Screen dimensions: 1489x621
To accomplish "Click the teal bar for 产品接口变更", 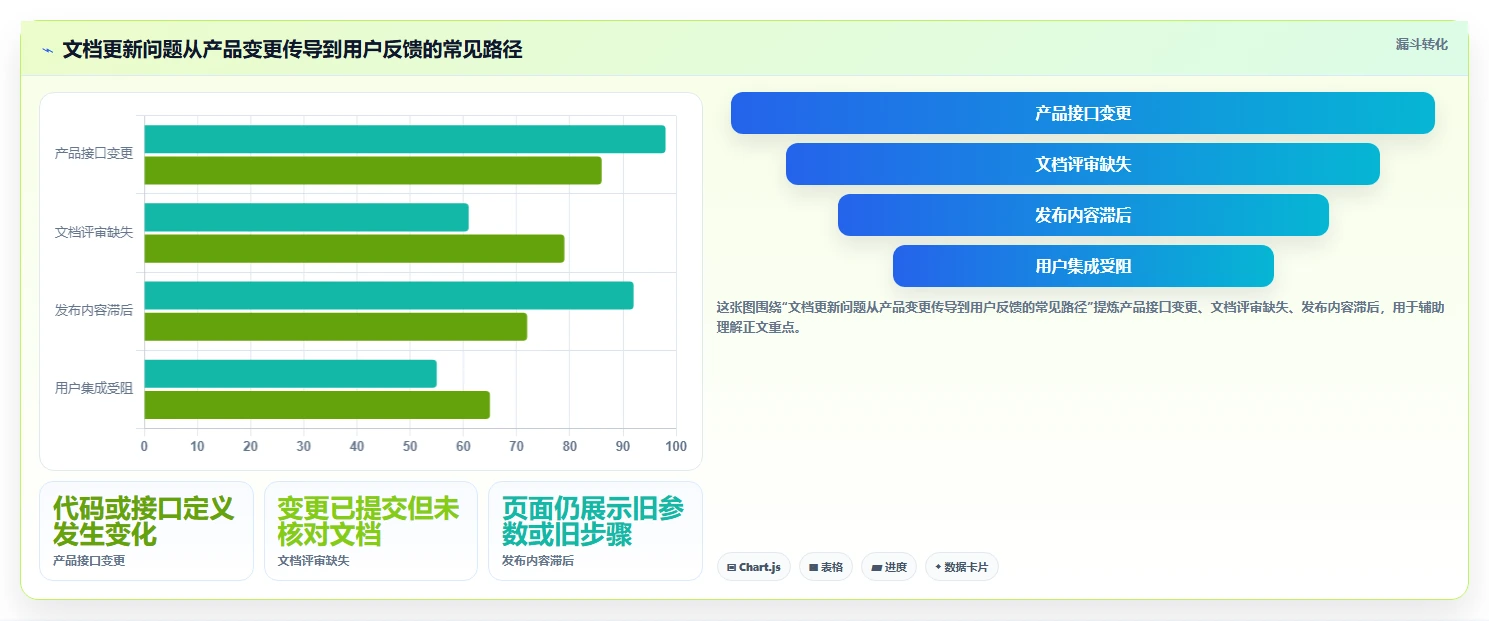I will [405, 139].
